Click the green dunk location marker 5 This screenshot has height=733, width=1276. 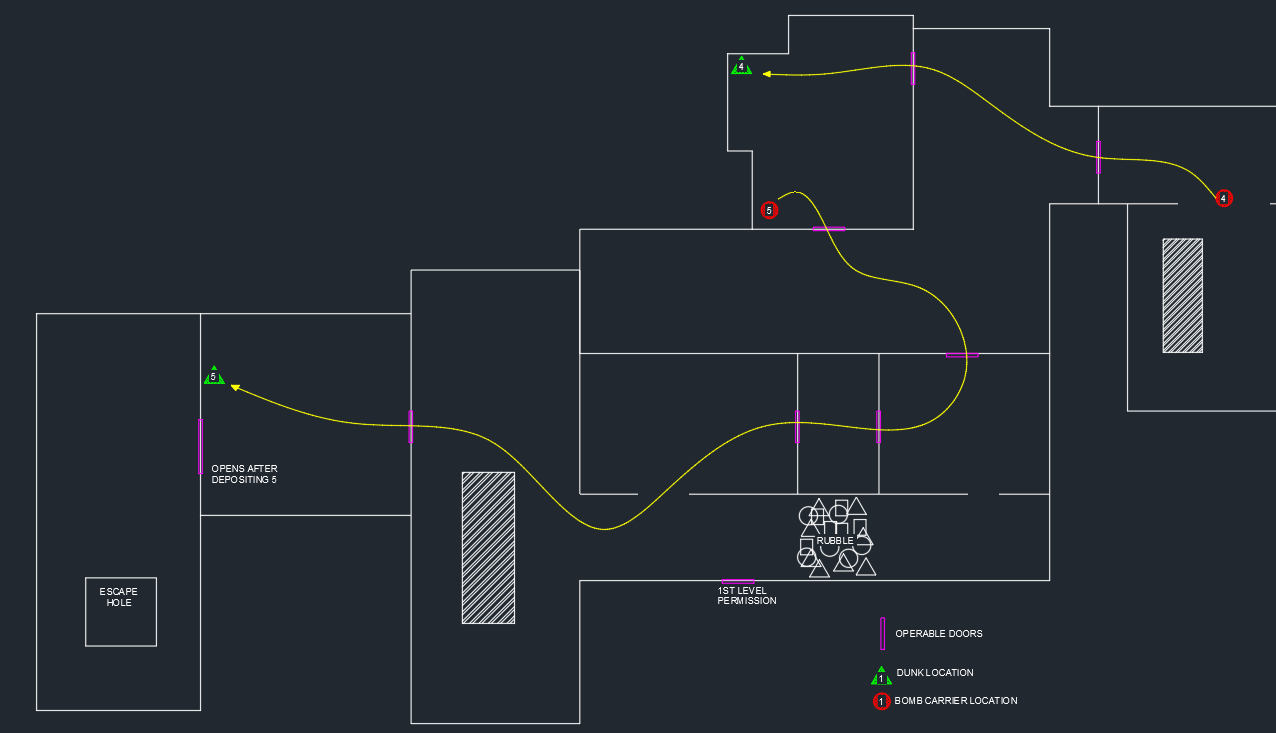[213, 377]
